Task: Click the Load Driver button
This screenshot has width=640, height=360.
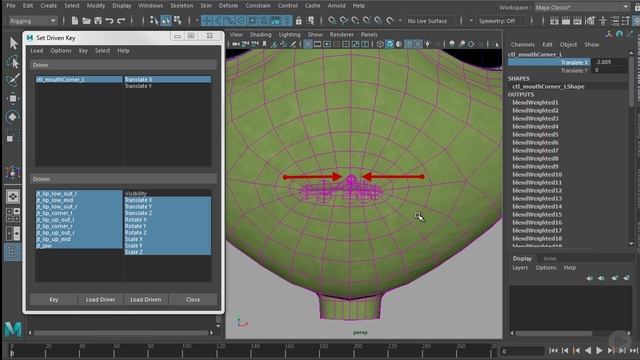Action: click(x=100, y=299)
